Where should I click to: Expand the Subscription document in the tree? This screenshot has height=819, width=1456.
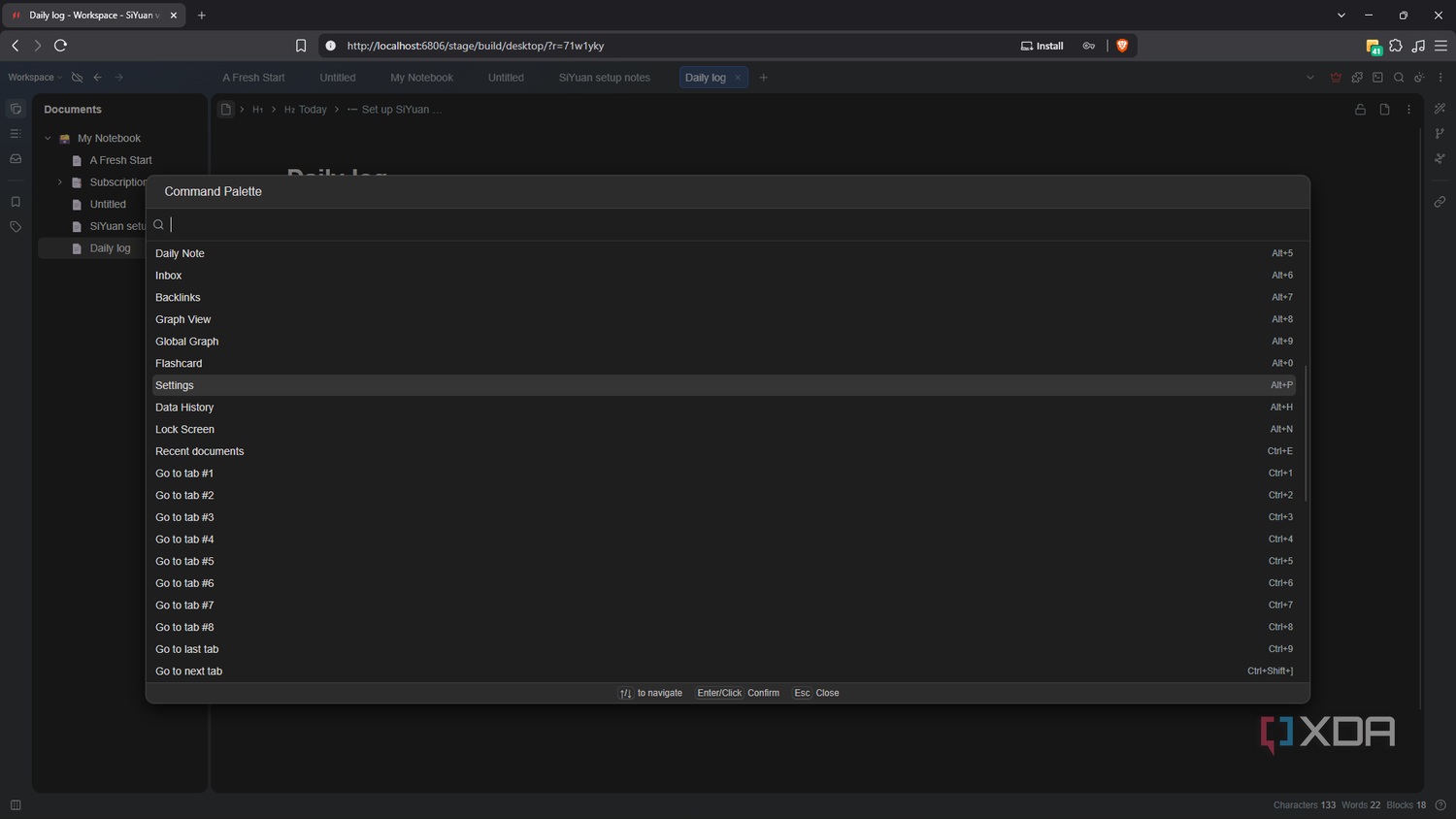tap(59, 182)
